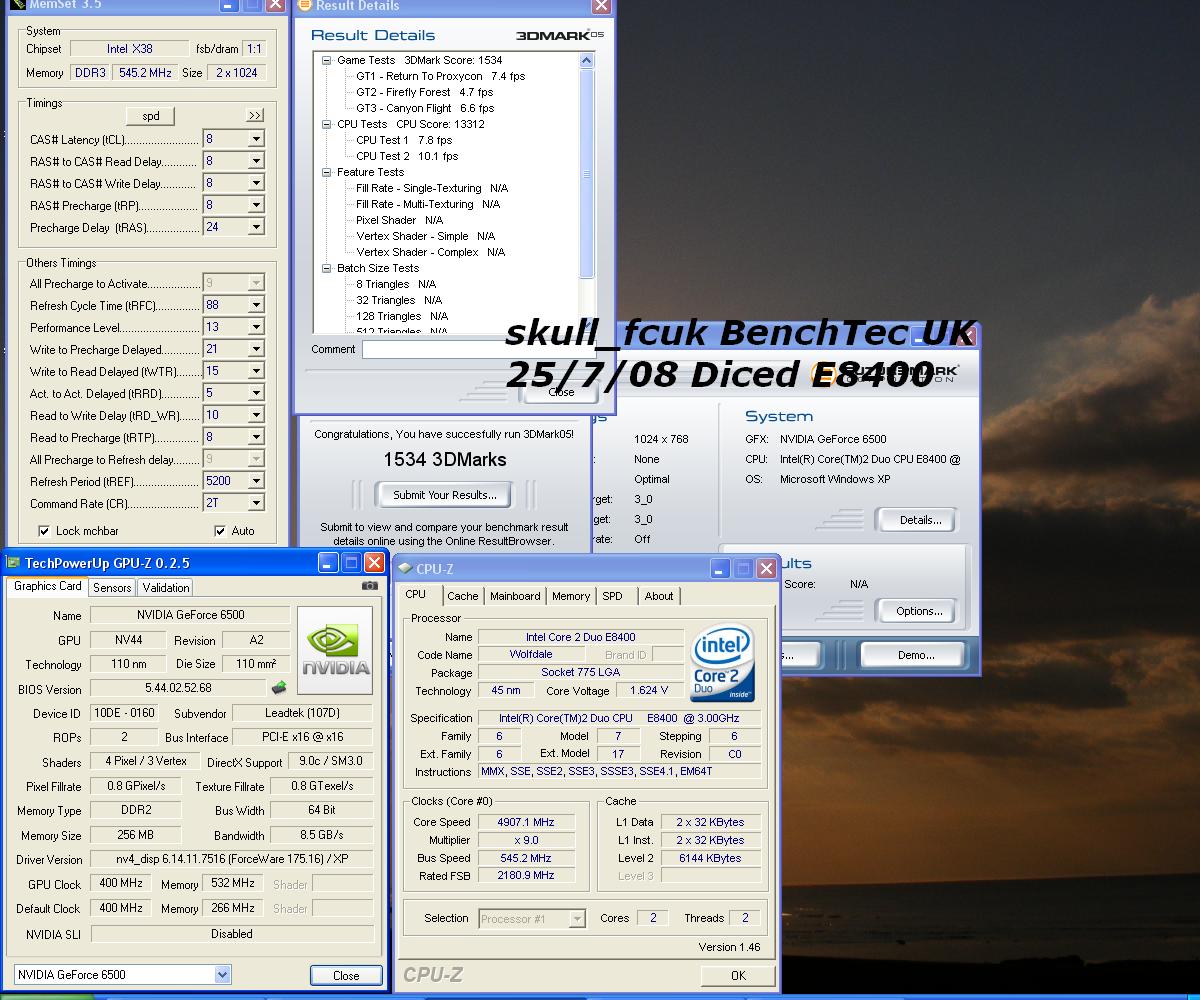Click the Rated FSB 2180.9 MHz value
Screen dimensions: 1200x1000
526,875
